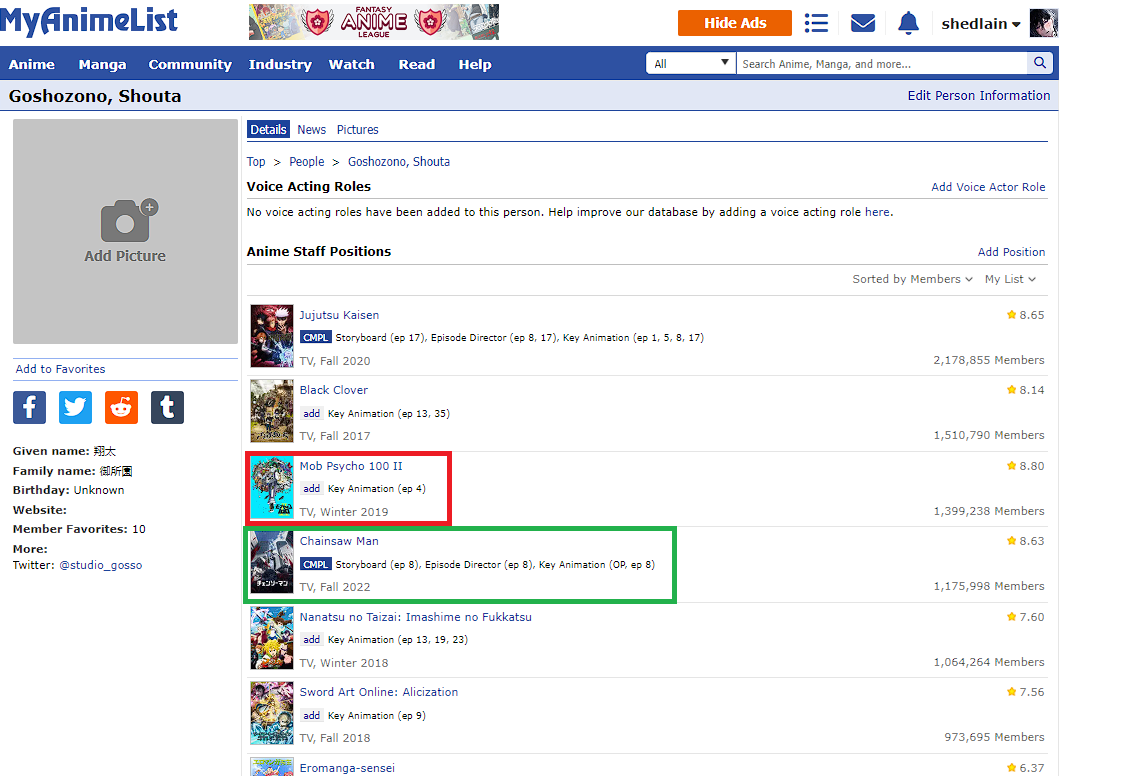Switch to the Pictures tab
The width and height of the screenshot is (1139, 776).
[x=357, y=129]
